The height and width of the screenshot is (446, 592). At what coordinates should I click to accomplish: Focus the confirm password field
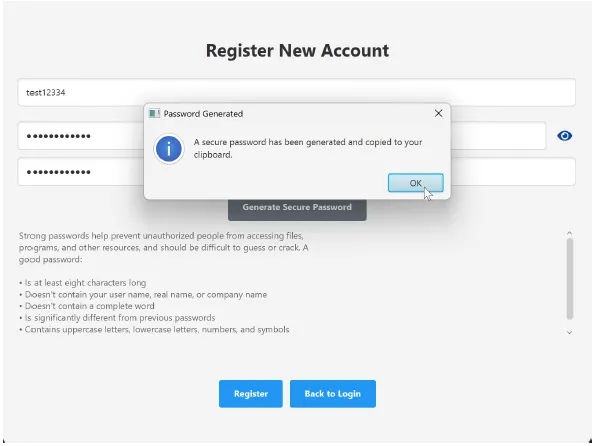[296, 172]
